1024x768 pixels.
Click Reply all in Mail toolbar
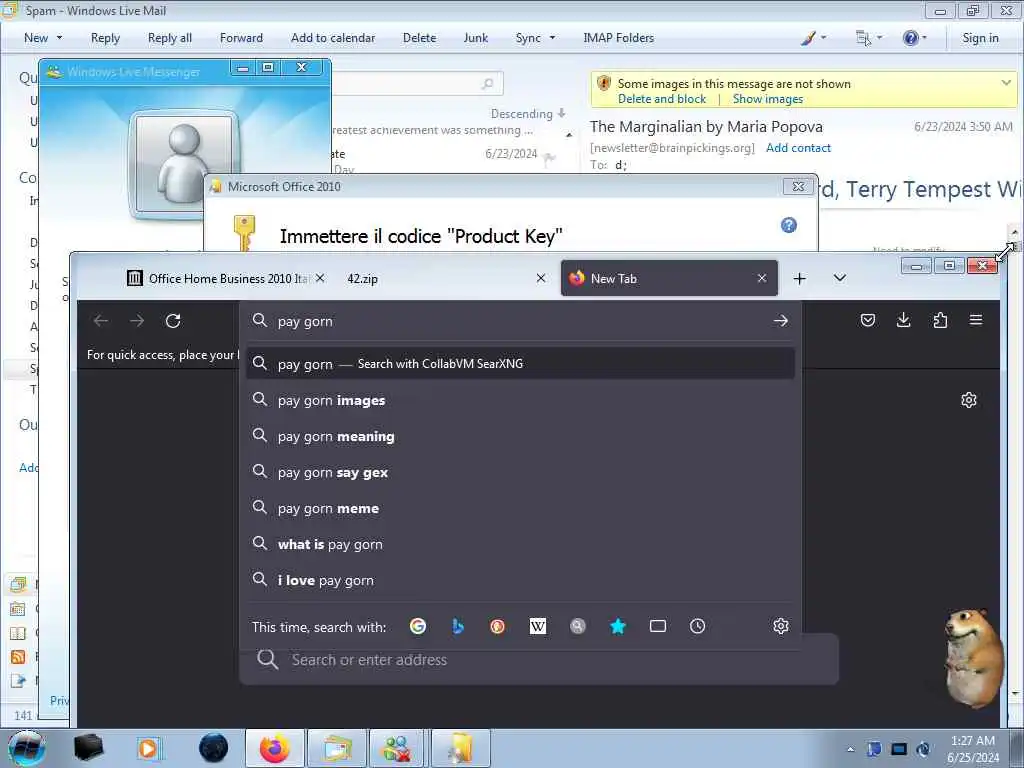(x=170, y=38)
